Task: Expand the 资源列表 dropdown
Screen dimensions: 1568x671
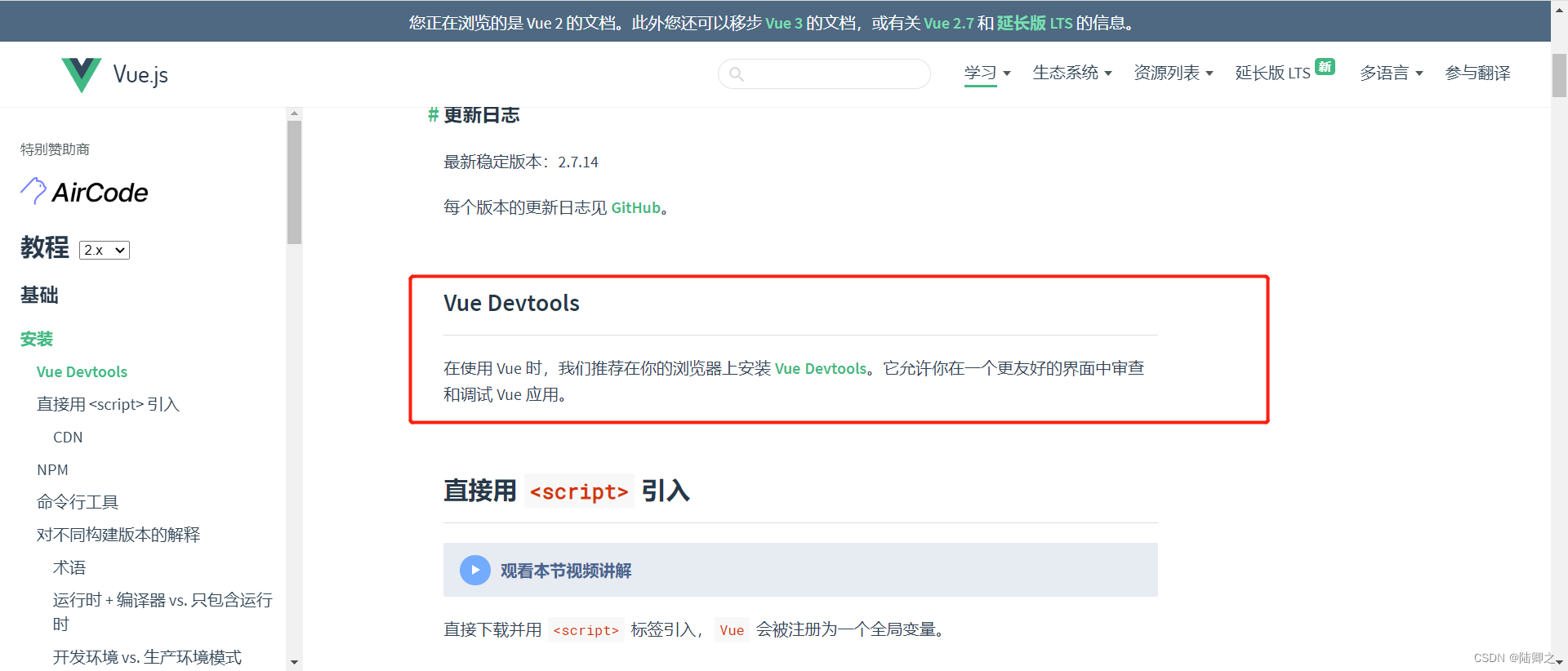Action: coord(1174,73)
